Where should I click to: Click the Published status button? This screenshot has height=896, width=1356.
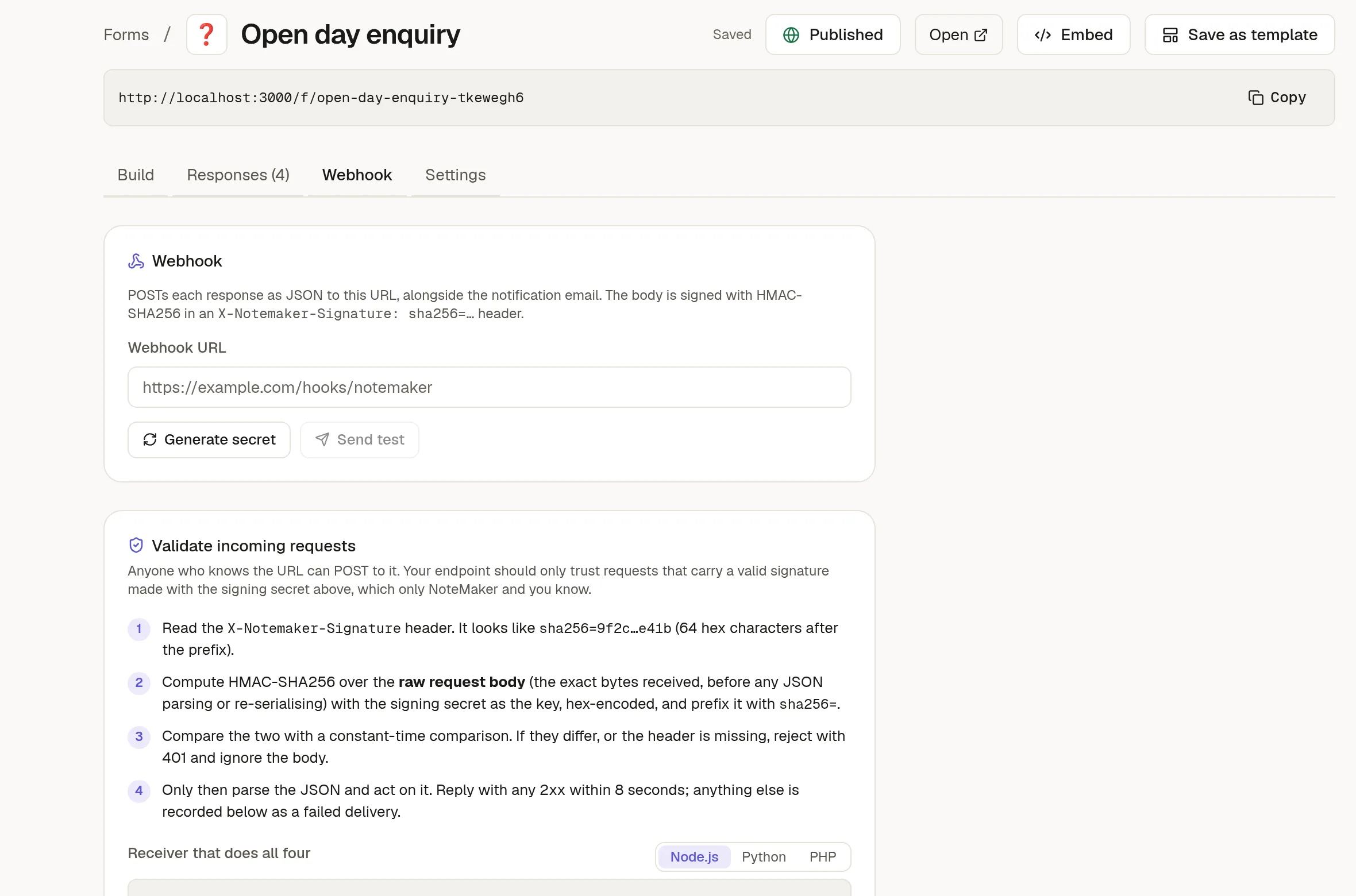pos(833,34)
